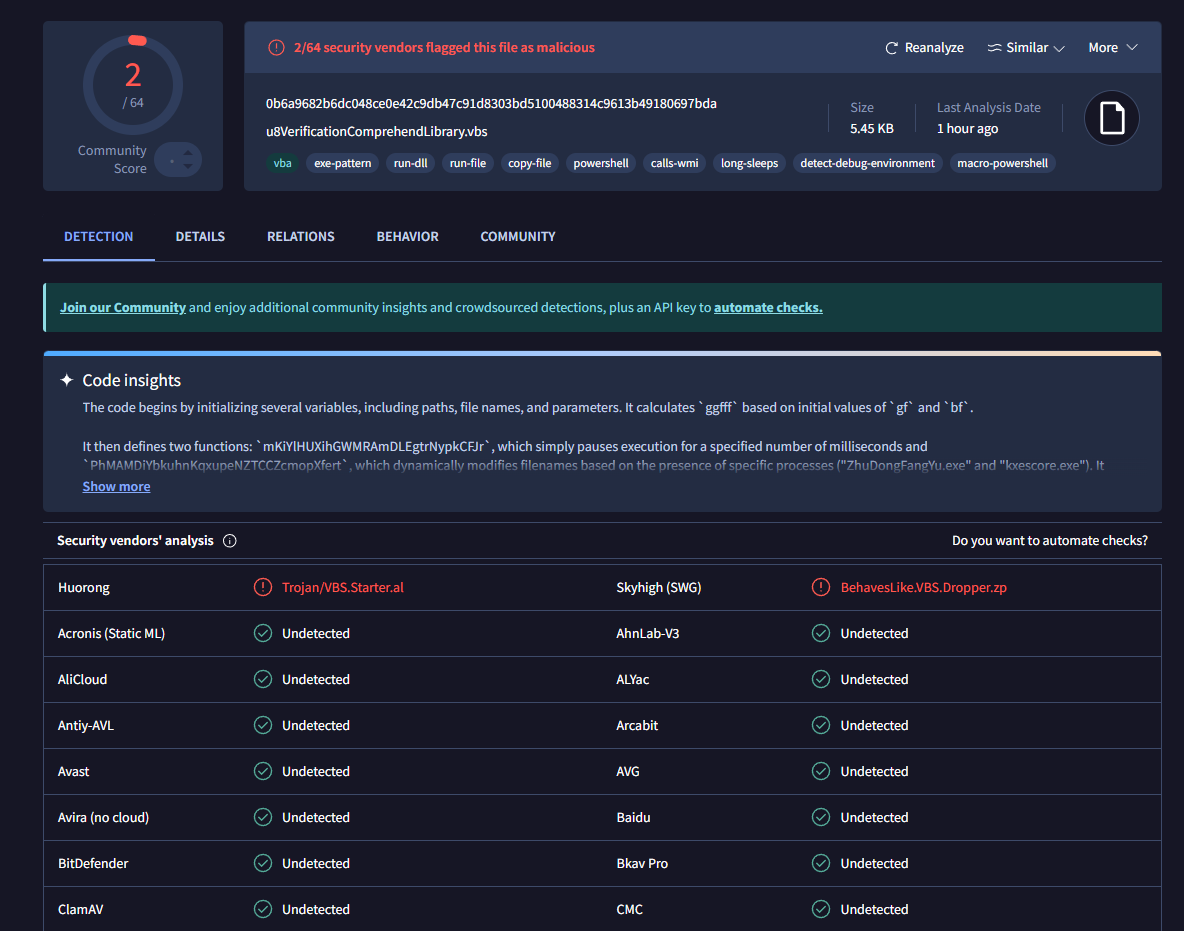Click the vba tag
Image resolution: width=1184 pixels, height=931 pixels.
click(282, 163)
